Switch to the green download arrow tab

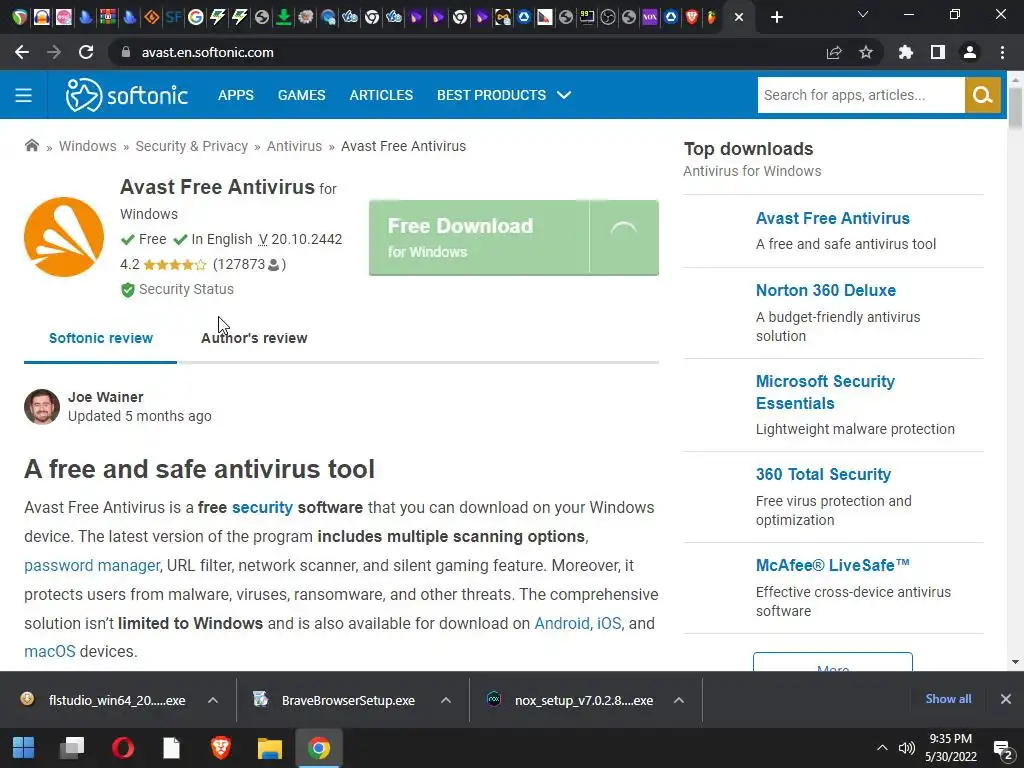283,17
